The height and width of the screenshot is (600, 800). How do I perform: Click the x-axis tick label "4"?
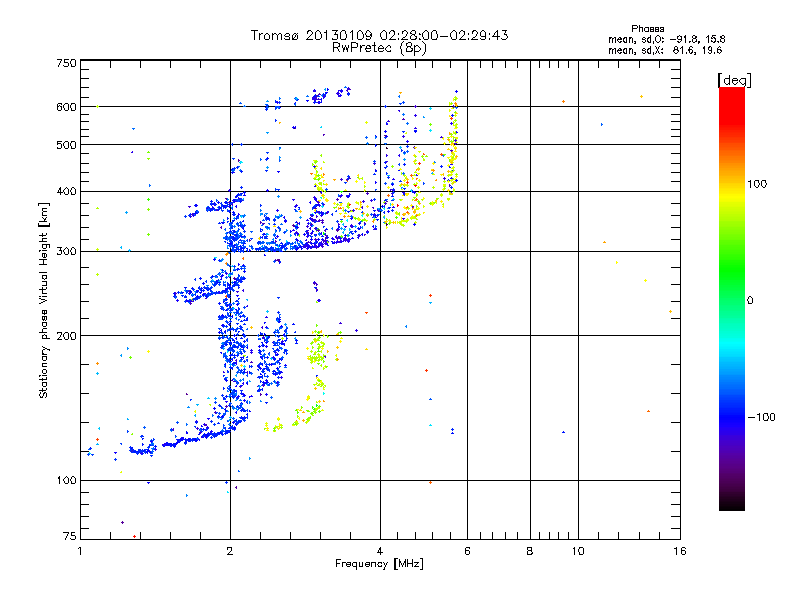pos(380,551)
